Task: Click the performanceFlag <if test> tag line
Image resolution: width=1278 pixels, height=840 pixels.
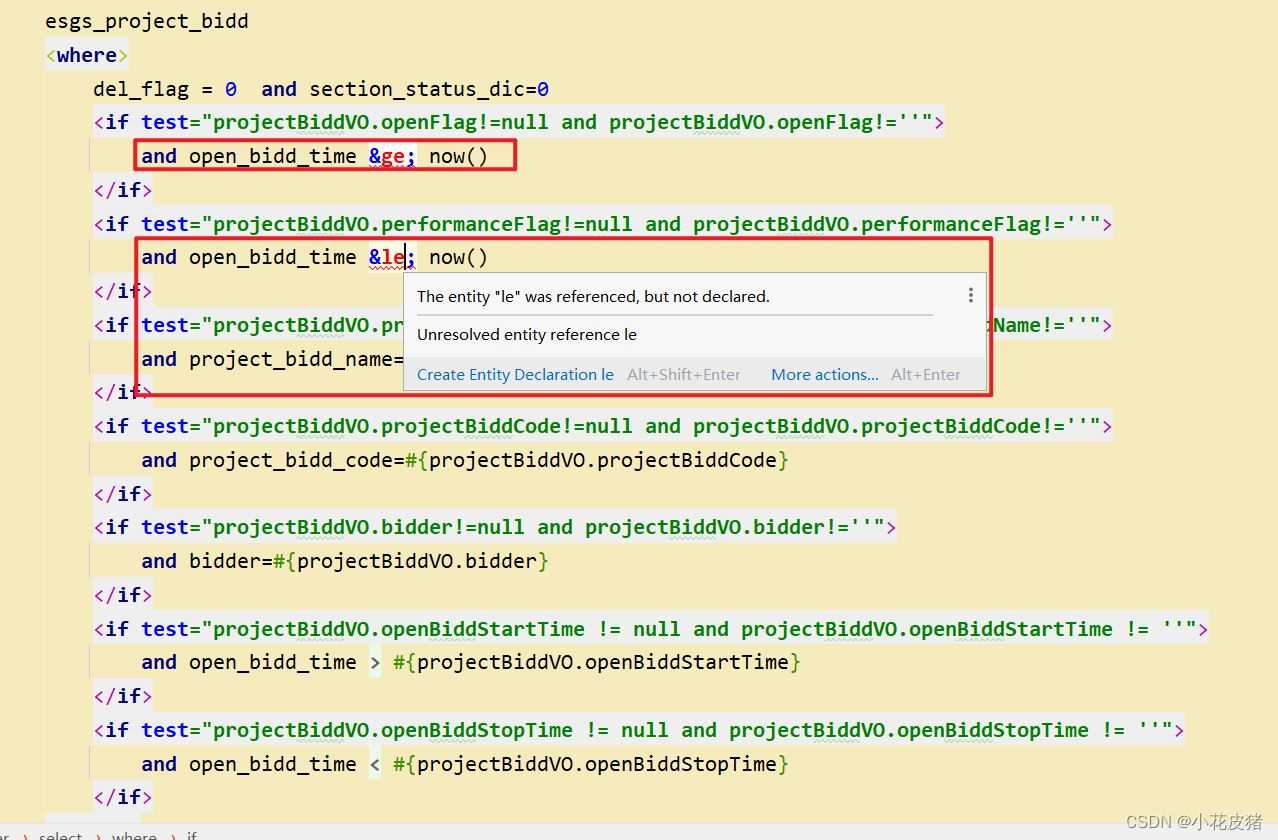Action: click(x=602, y=223)
